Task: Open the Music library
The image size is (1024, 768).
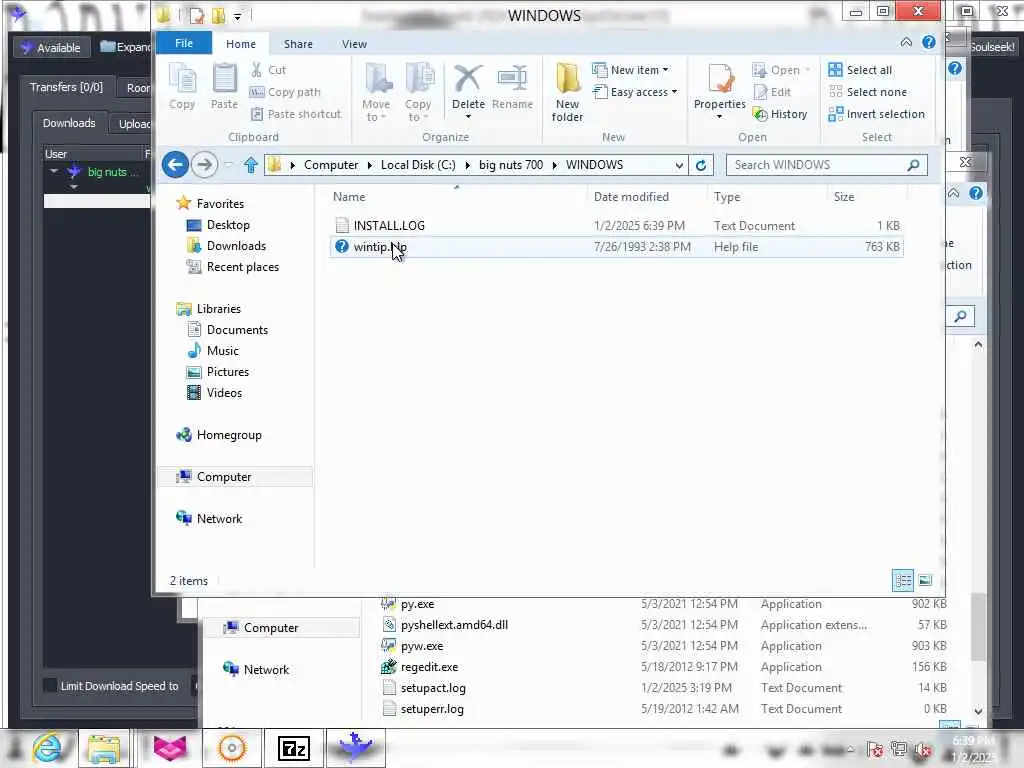Action: point(213,351)
